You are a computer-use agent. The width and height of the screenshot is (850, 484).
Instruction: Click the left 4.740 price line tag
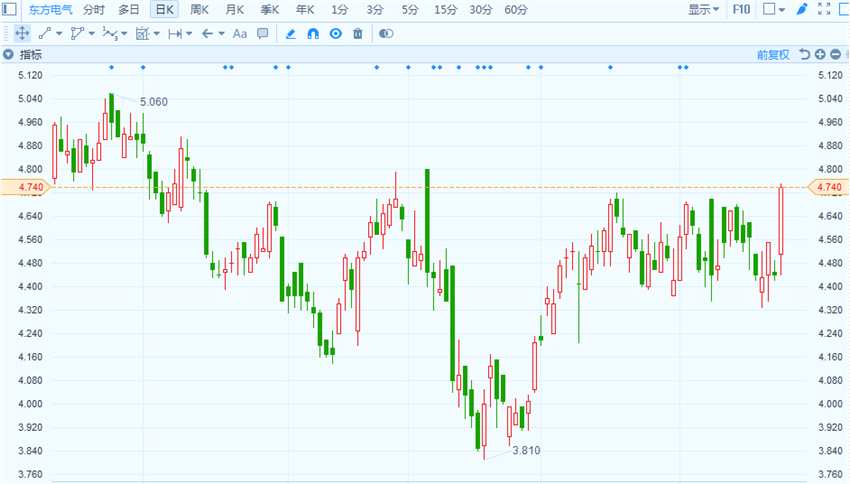25,187
